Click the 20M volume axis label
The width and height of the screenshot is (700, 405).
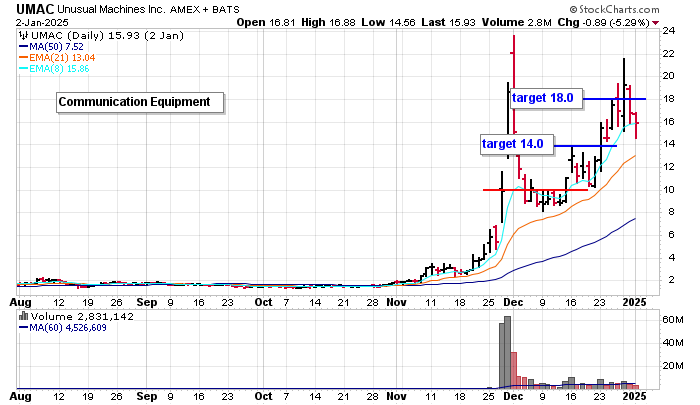click(673, 366)
